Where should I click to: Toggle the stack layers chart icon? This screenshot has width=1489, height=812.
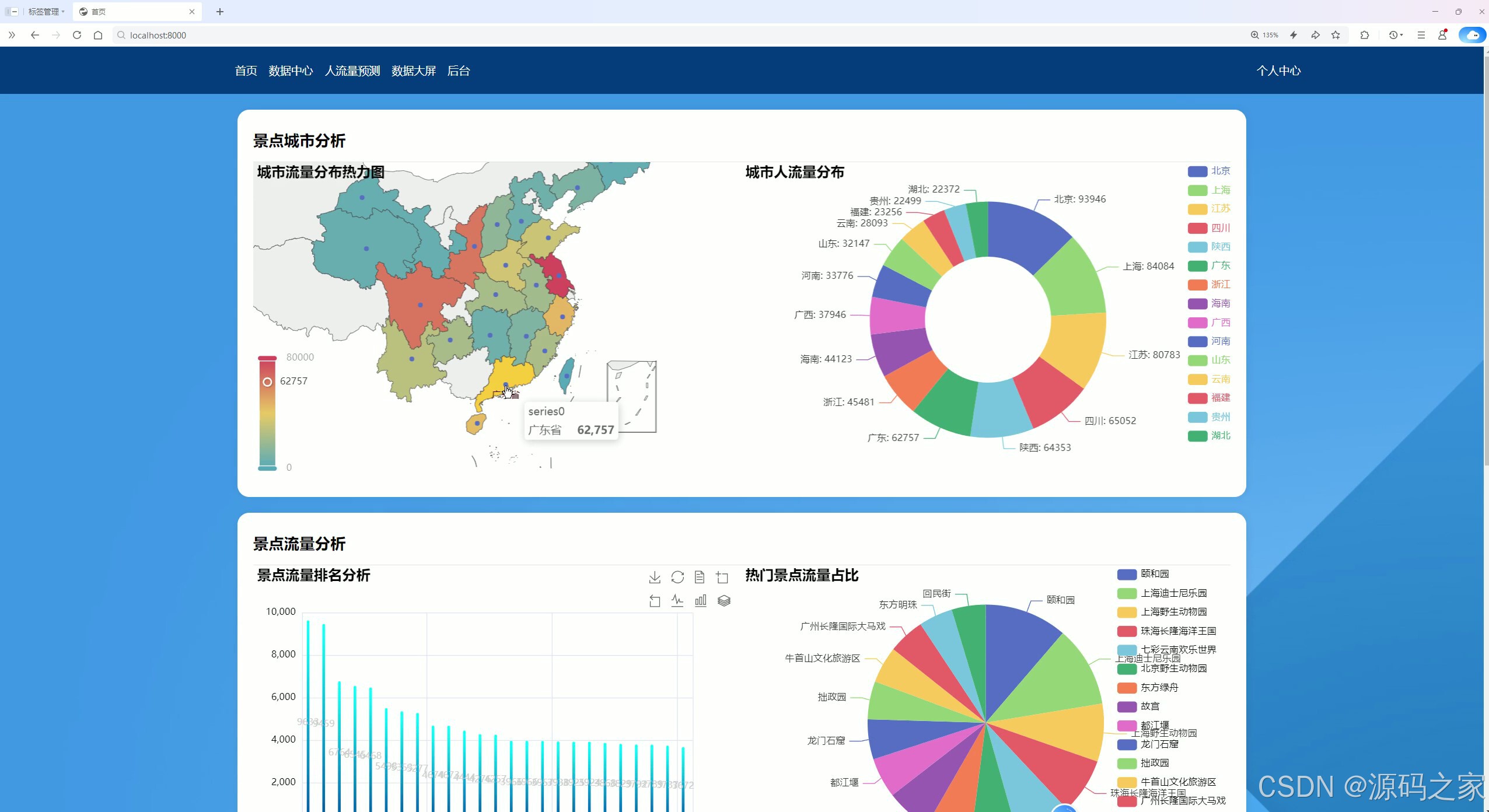(x=724, y=601)
